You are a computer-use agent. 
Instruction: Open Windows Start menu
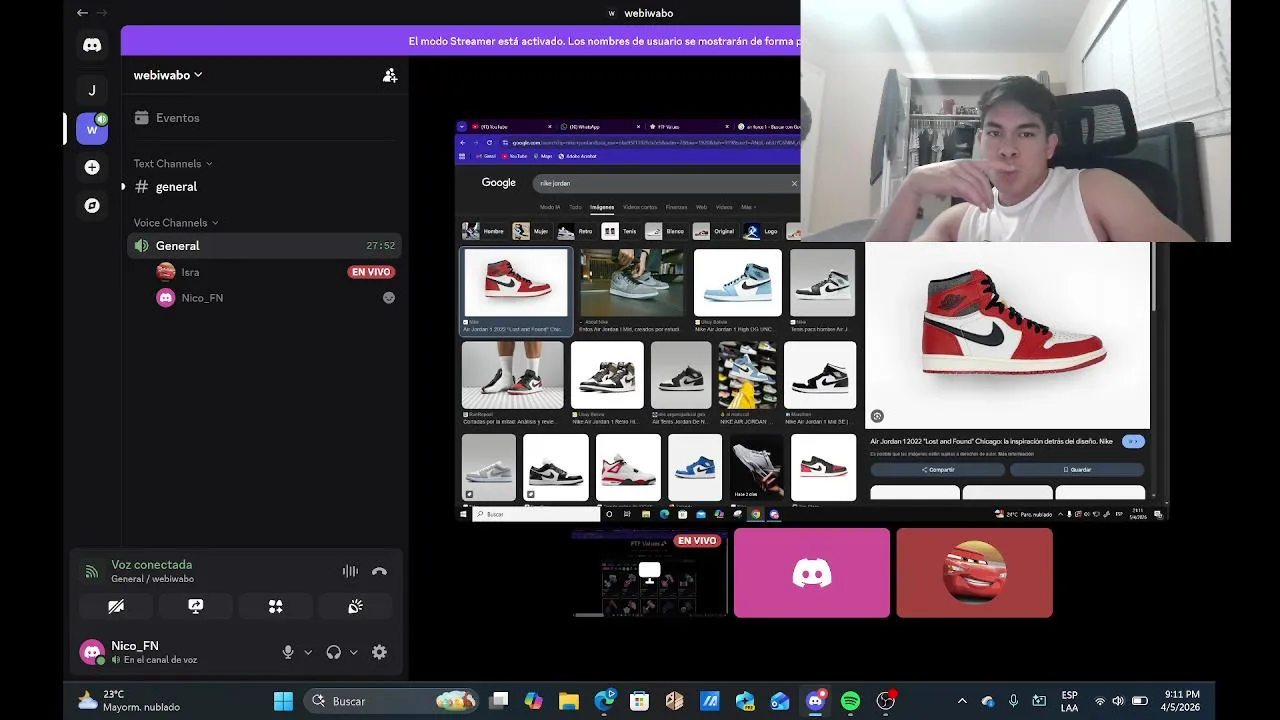[x=284, y=701]
